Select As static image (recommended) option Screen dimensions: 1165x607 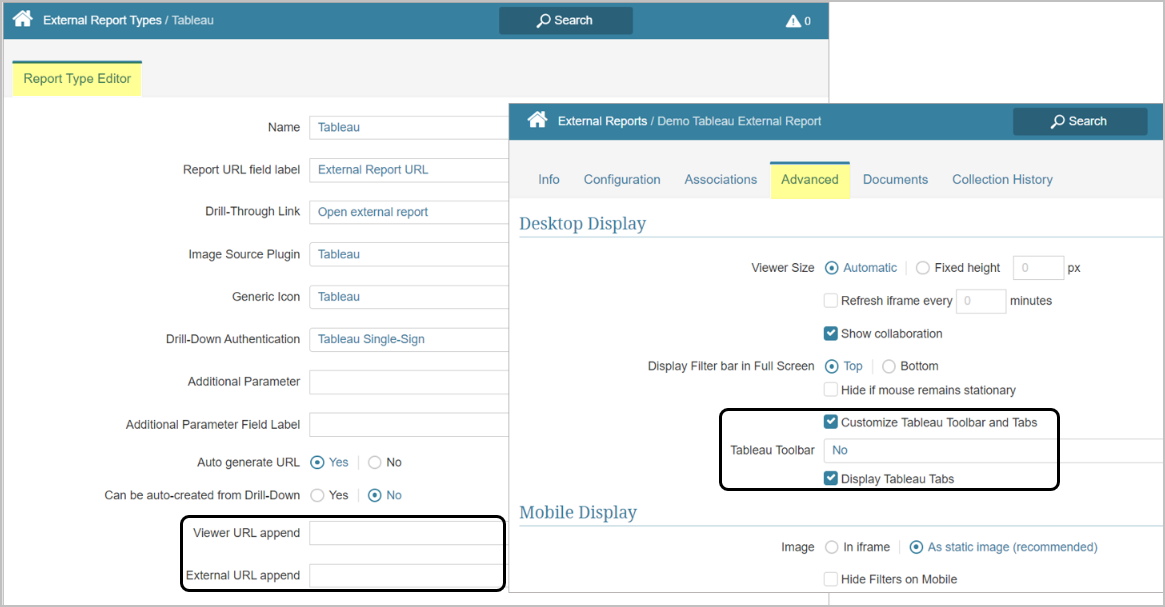click(x=916, y=547)
